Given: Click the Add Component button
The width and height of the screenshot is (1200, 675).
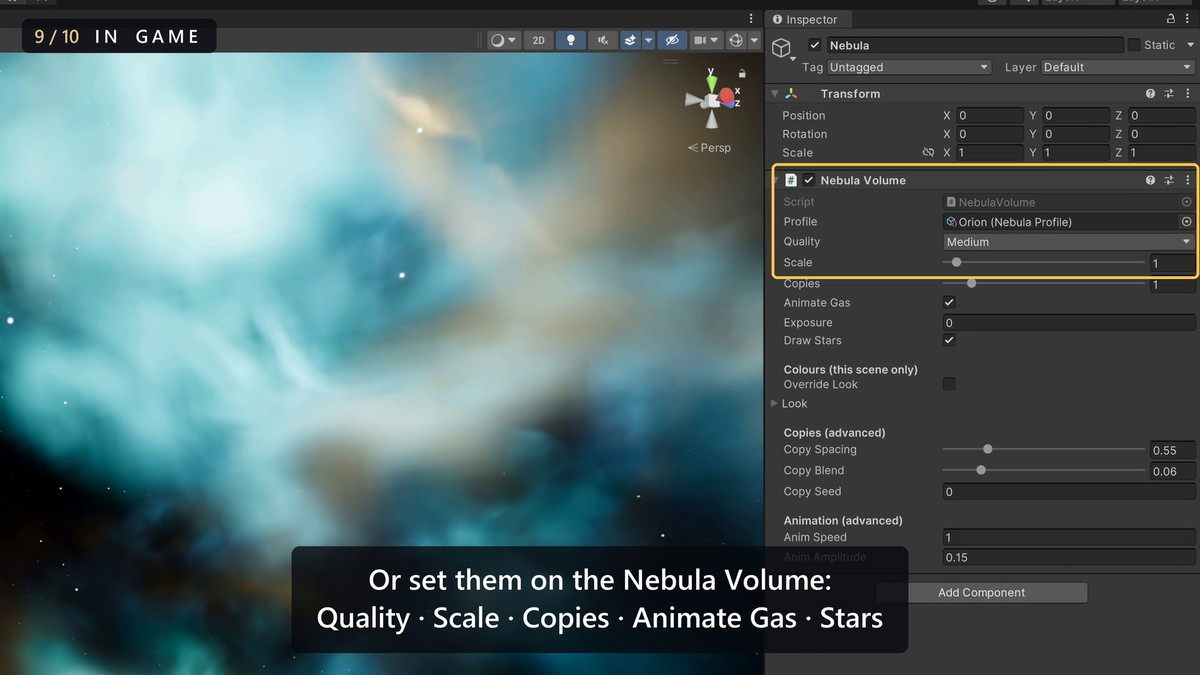Looking at the screenshot, I should 982,592.
